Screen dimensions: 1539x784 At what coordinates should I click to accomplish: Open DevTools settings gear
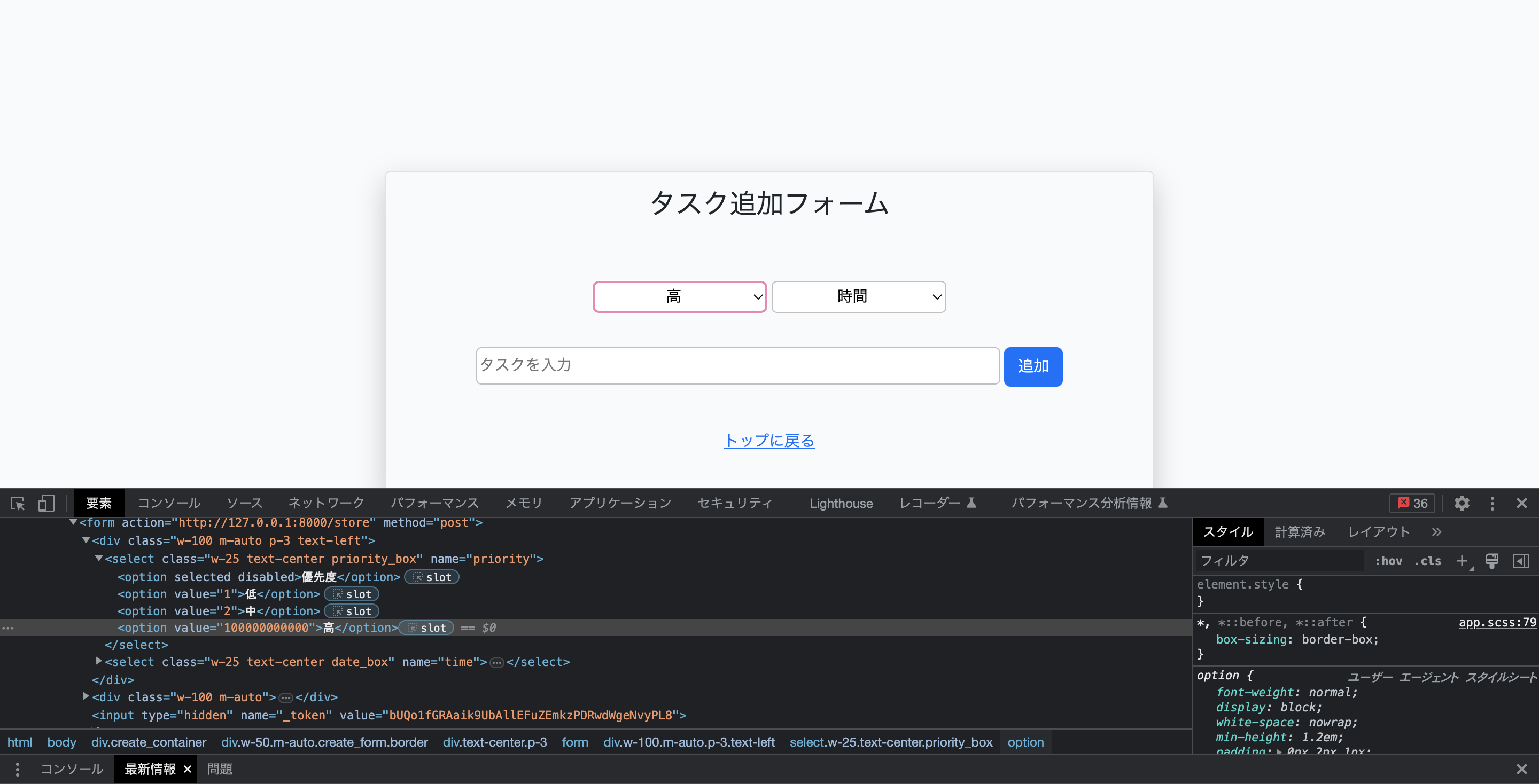(x=1462, y=504)
